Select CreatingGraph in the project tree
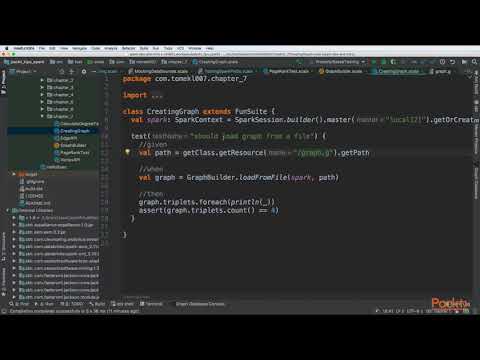Screen dimensions: 480x360 (72, 131)
